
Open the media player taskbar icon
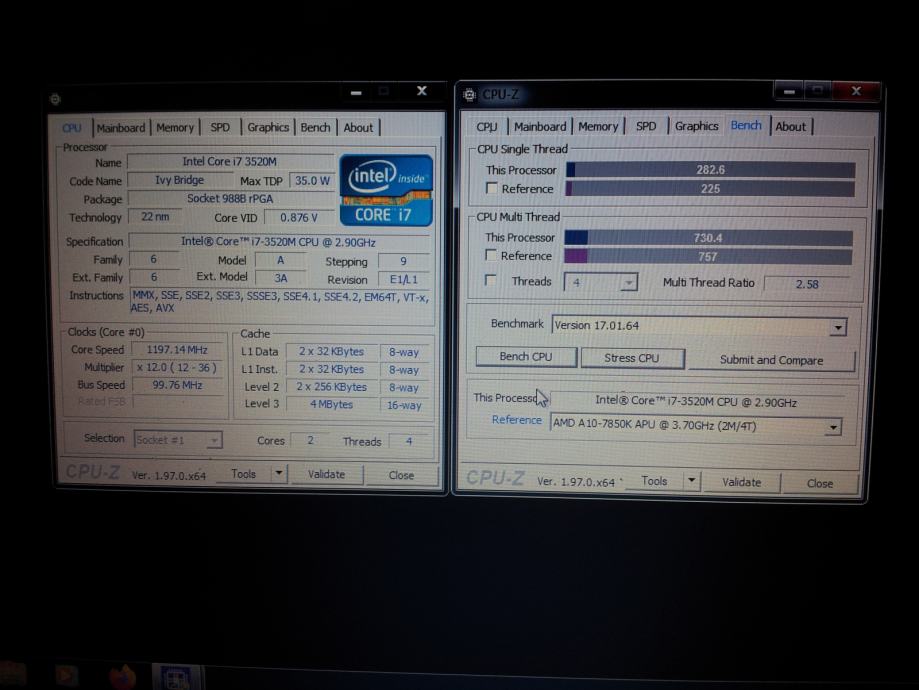click(x=66, y=677)
